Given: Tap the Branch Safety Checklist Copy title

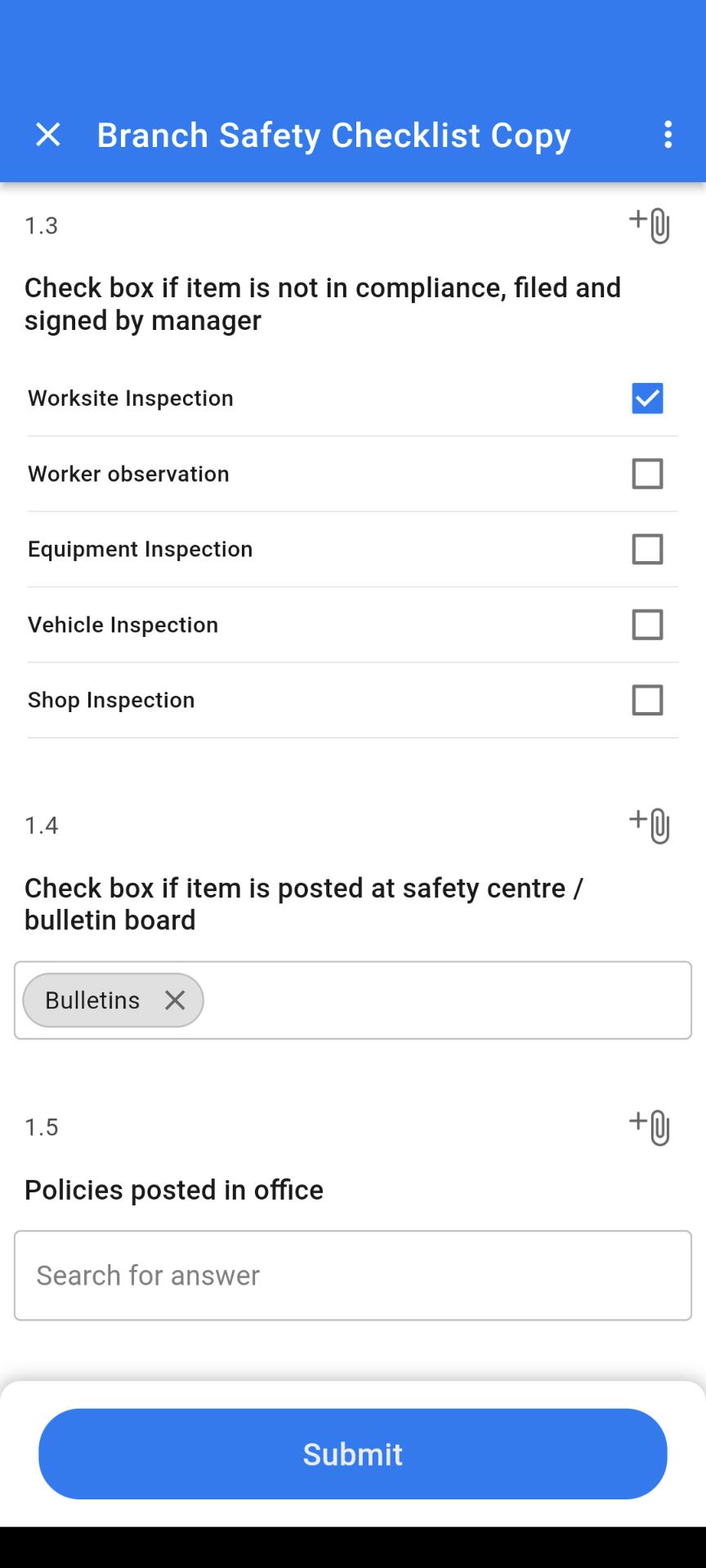Looking at the screenshot, I should (x=333, y=136).
